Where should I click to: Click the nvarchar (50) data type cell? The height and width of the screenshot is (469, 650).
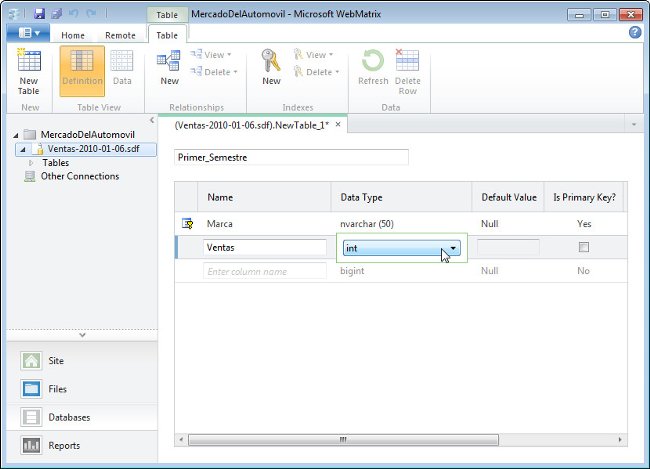tap(367, 224)
